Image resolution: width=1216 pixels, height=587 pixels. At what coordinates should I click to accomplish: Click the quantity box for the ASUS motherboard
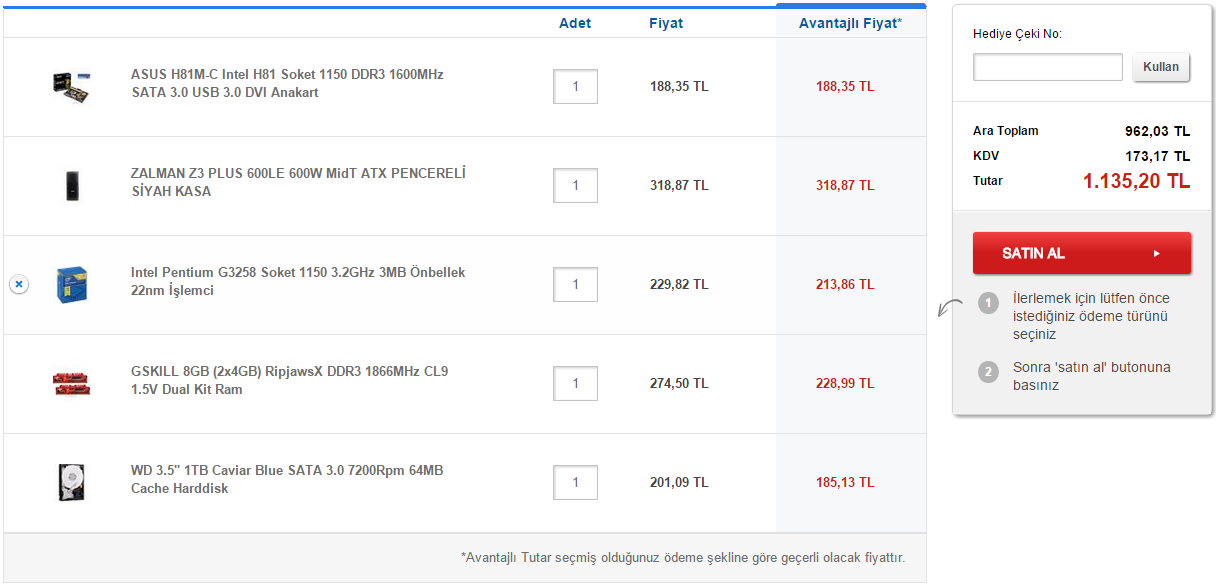tap(575, 87)
